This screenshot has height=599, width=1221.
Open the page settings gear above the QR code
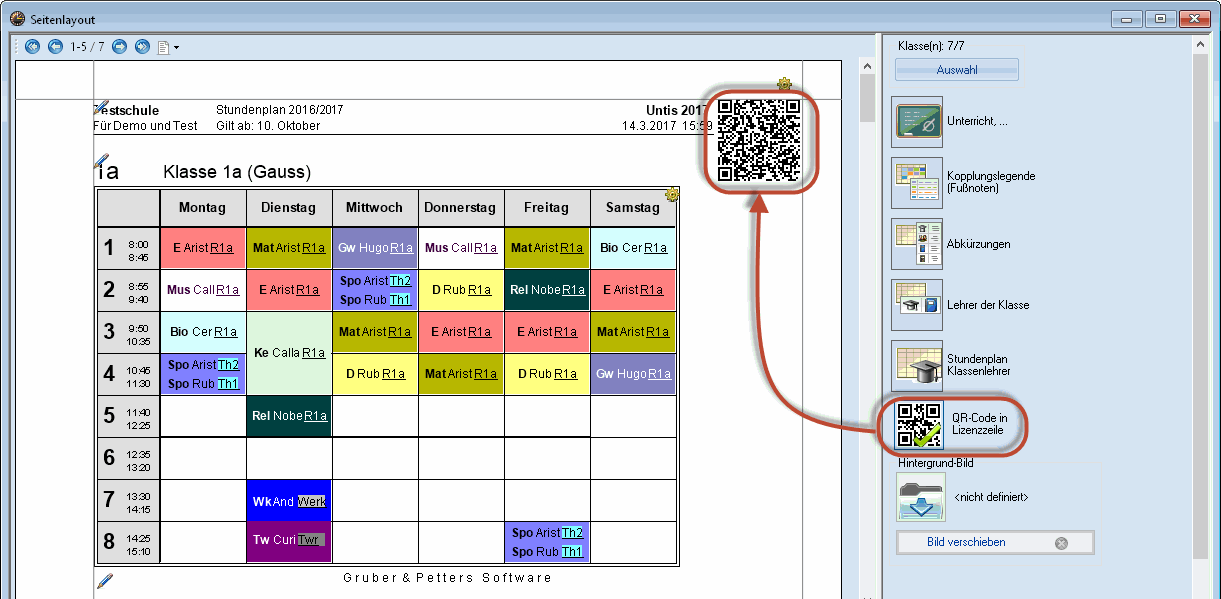point(784,85)
